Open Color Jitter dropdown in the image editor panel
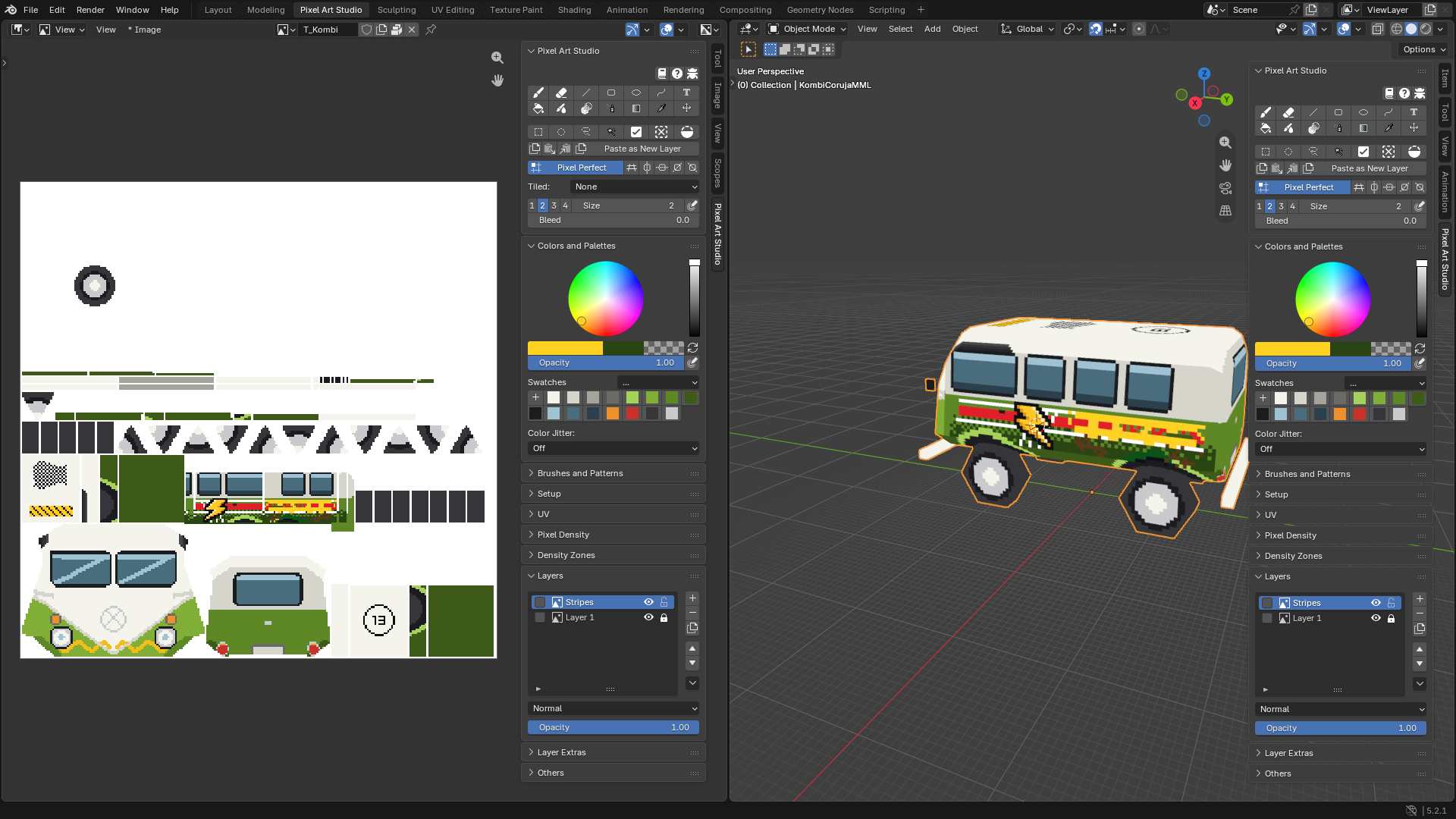 pos(613,448)
